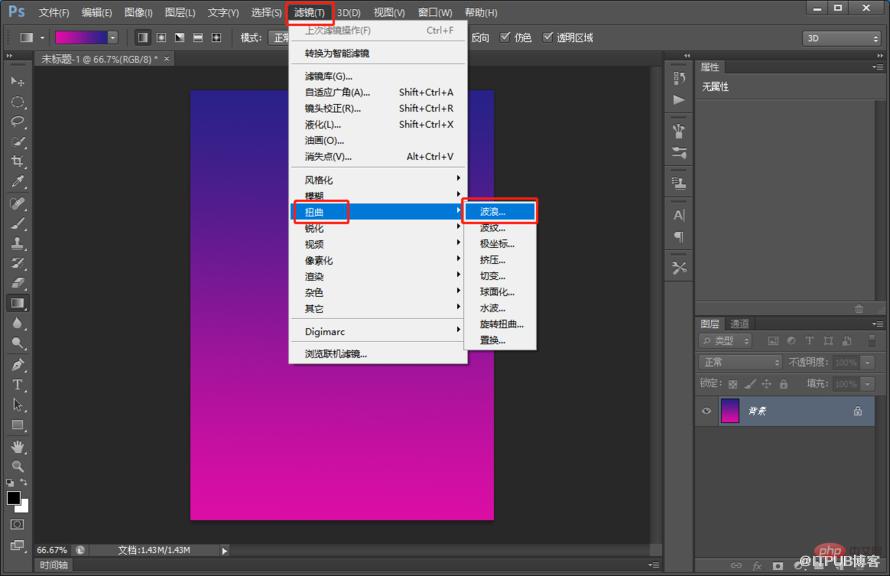Toggle lock all icon beside 锁定
The height and width of the screenshot is (576, 890).
pyautogui.click(x=784, y=384)
